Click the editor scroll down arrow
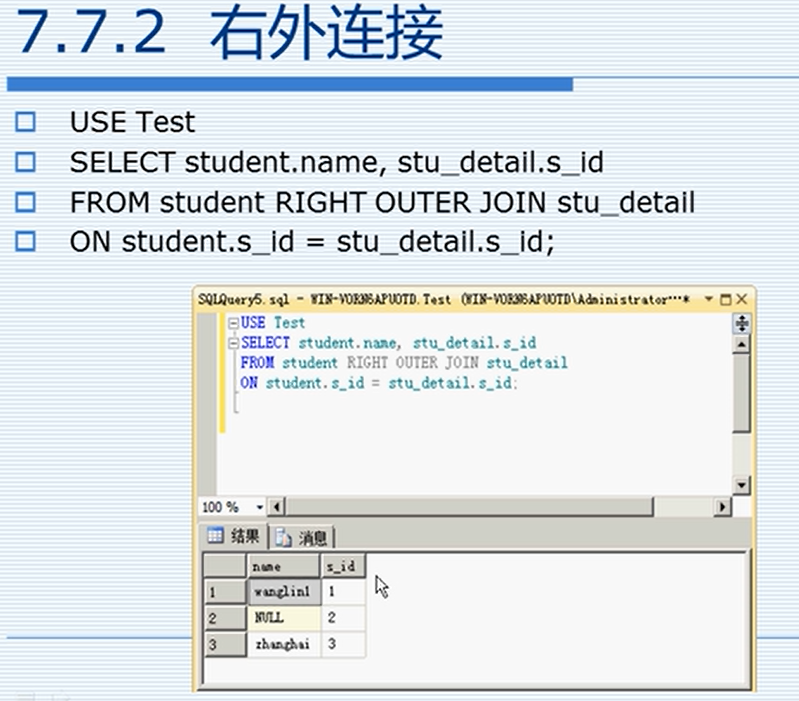This screenshot has height=701, width=799. pyautogui.click(x=741, y=485)
